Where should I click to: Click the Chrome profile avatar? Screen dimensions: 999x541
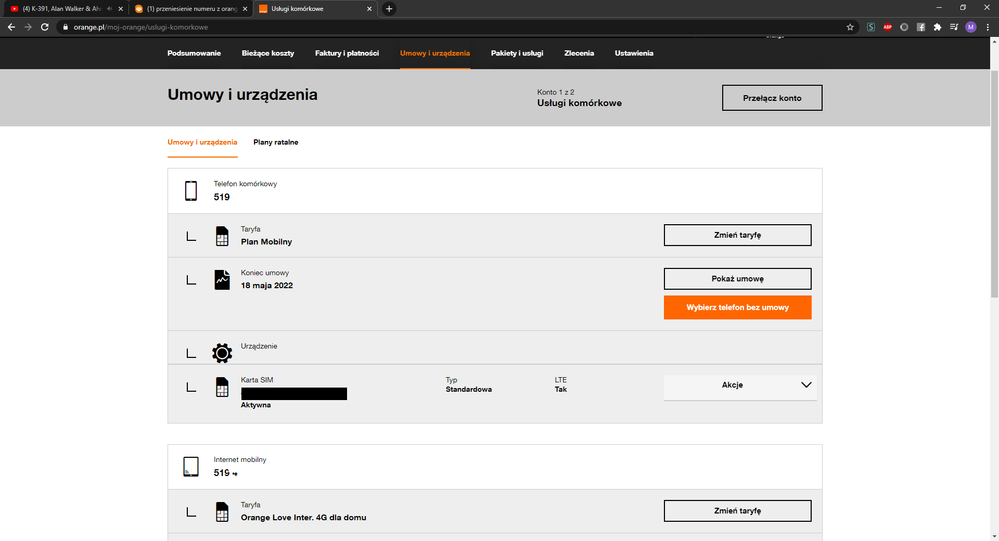click(x=970, y=27)
